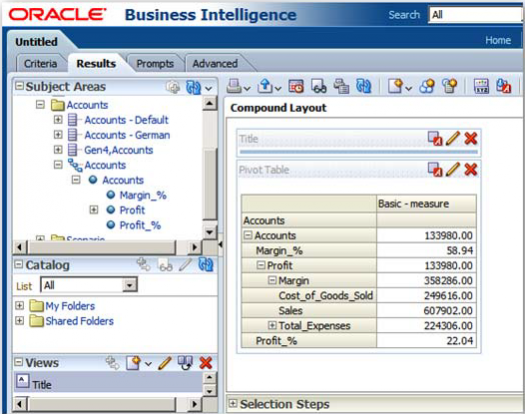The width and height of the screenshot is (525, 414).
Task: Edit the Pivot Table view with pencil
Action: pos(453,169)
